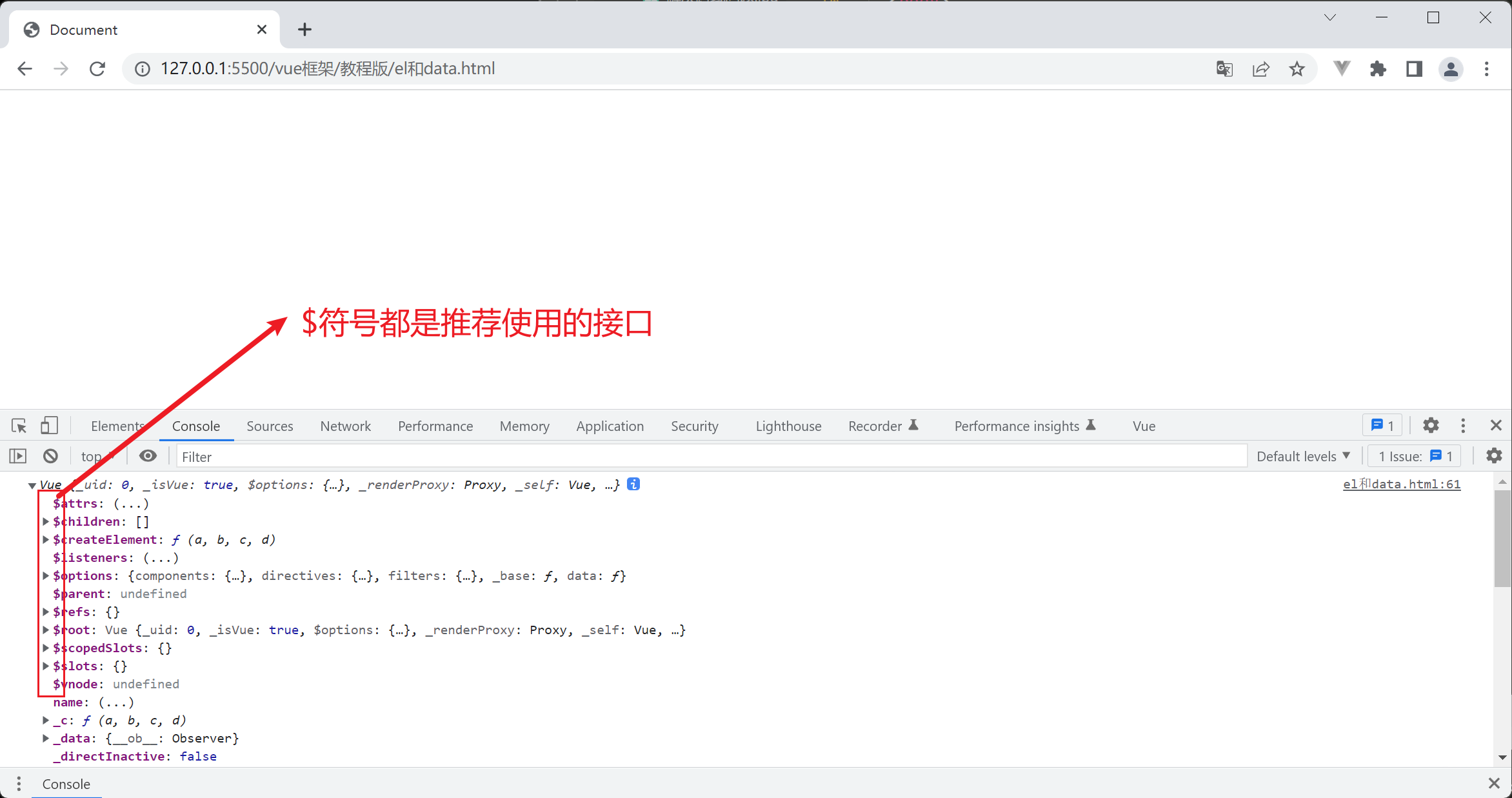Viewport: 1512px width, 798px height.
Task: Open the DevTools settings gear
Action: tap(1431, 426)
